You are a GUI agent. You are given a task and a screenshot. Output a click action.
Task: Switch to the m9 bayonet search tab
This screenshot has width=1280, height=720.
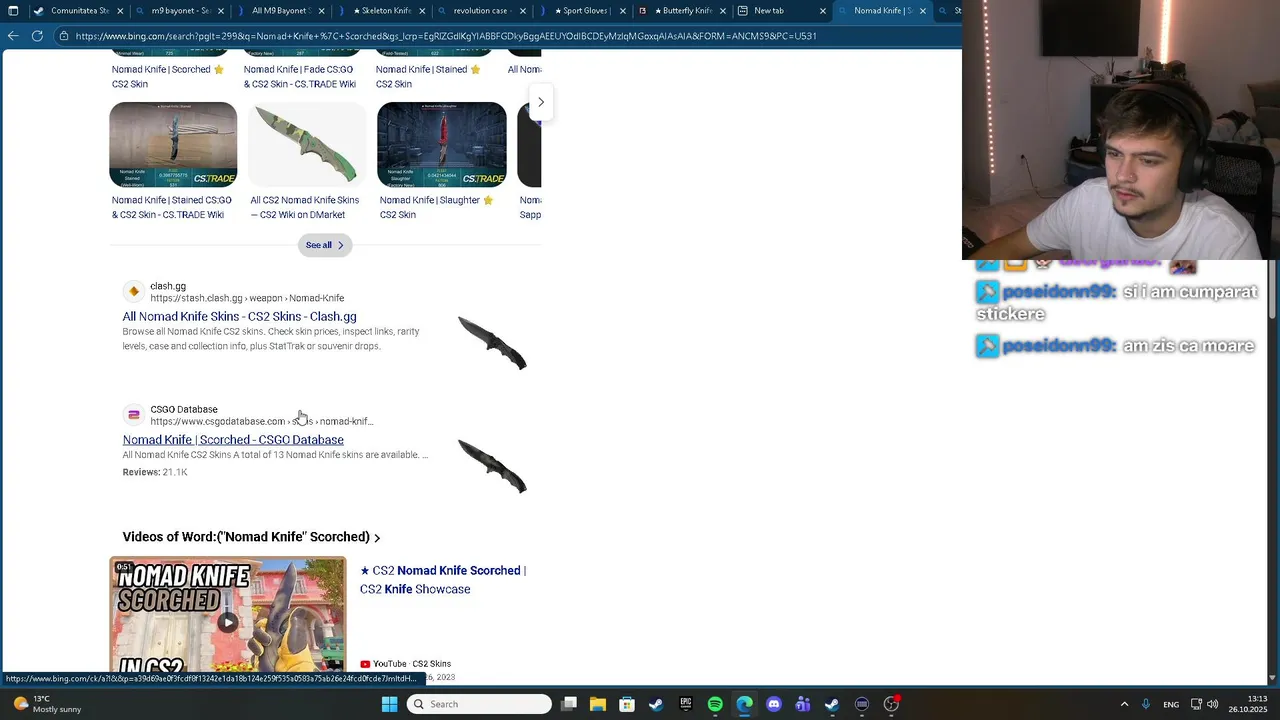(178, 11)
